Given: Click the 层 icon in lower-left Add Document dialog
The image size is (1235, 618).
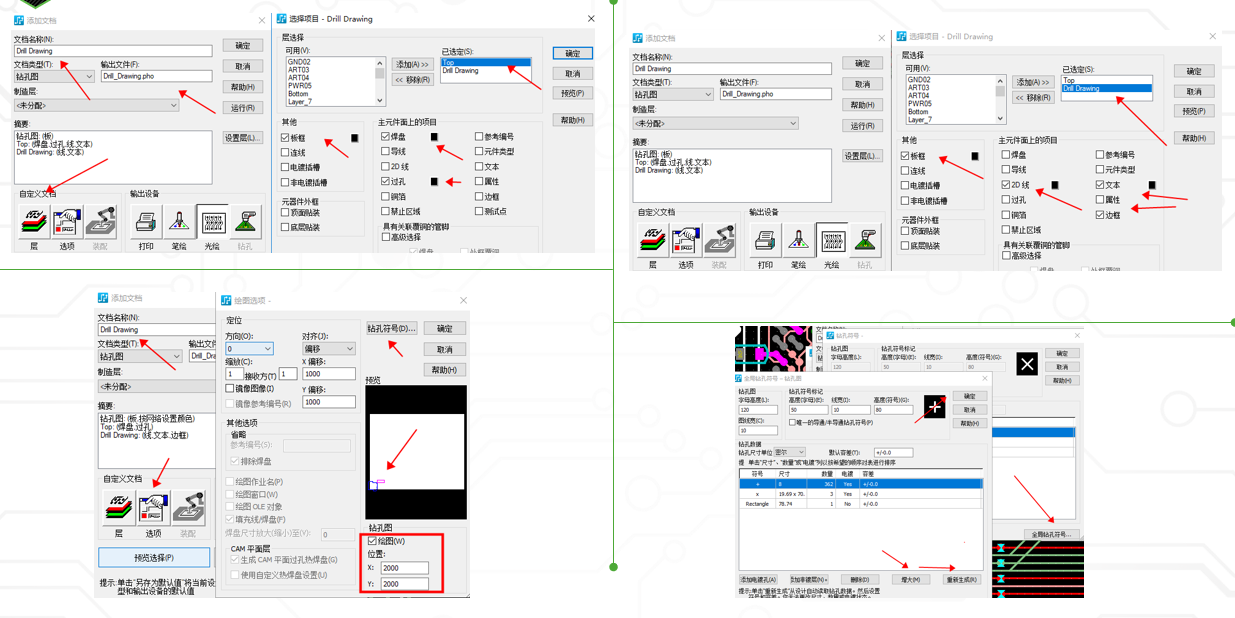Looking at the screenshot, I should [x=119, y=507].
